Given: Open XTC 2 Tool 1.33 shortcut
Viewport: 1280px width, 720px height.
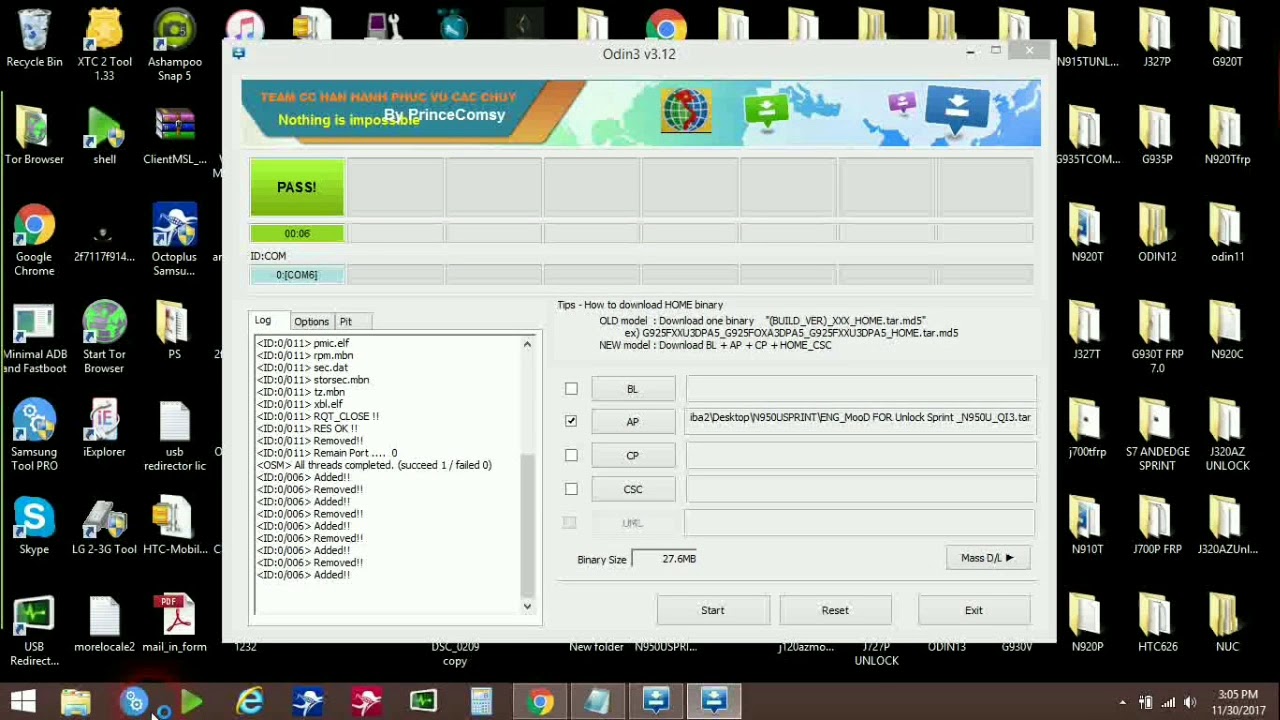Looking at the screenshot, I should 104,45.
